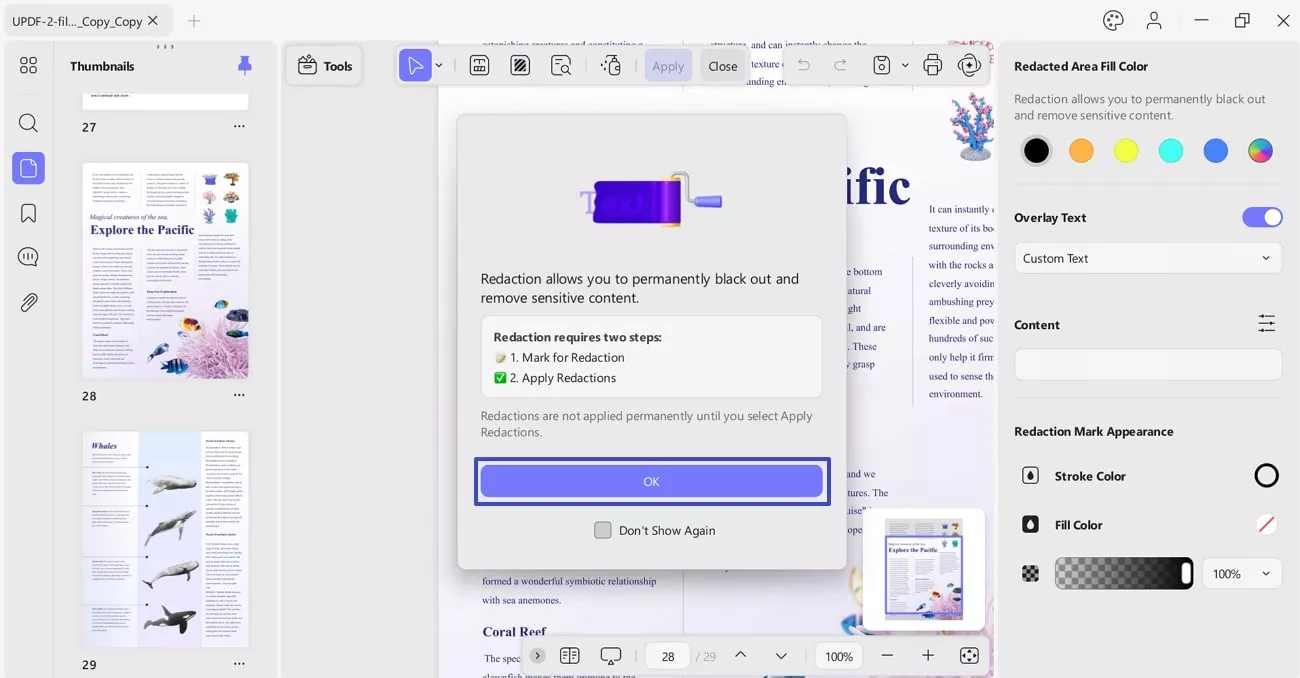Add a new tab with plus icon
The image size is (1300, 678).
(194, 20)
